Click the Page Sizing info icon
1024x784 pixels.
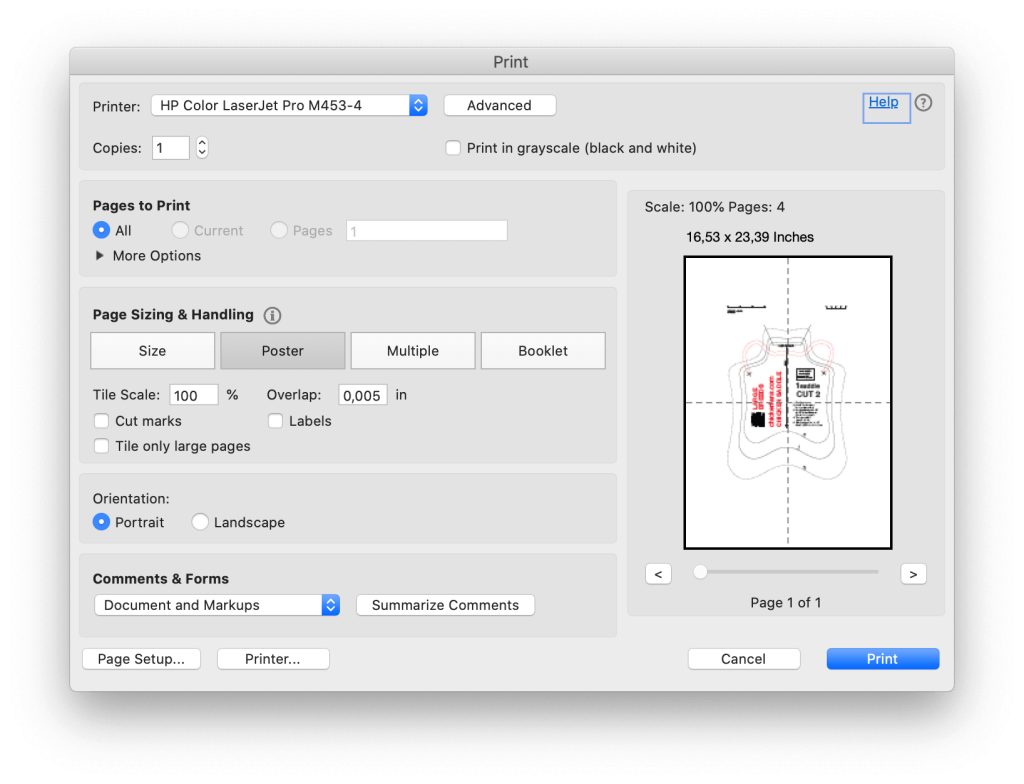click(272, 315)
